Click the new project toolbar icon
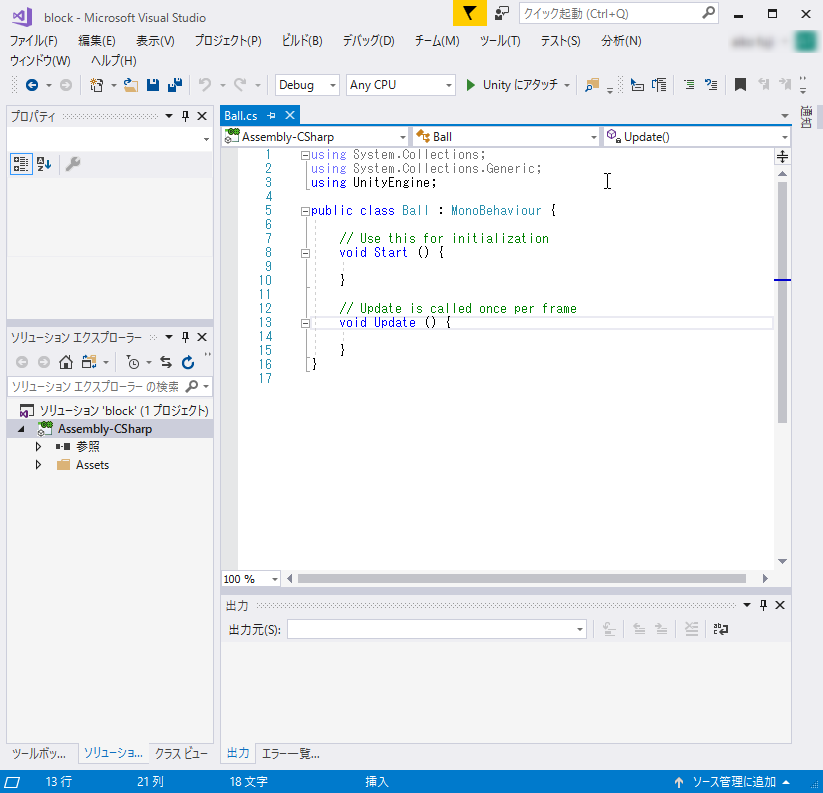Viewport: 823px width, 793px height. [97, 85]
